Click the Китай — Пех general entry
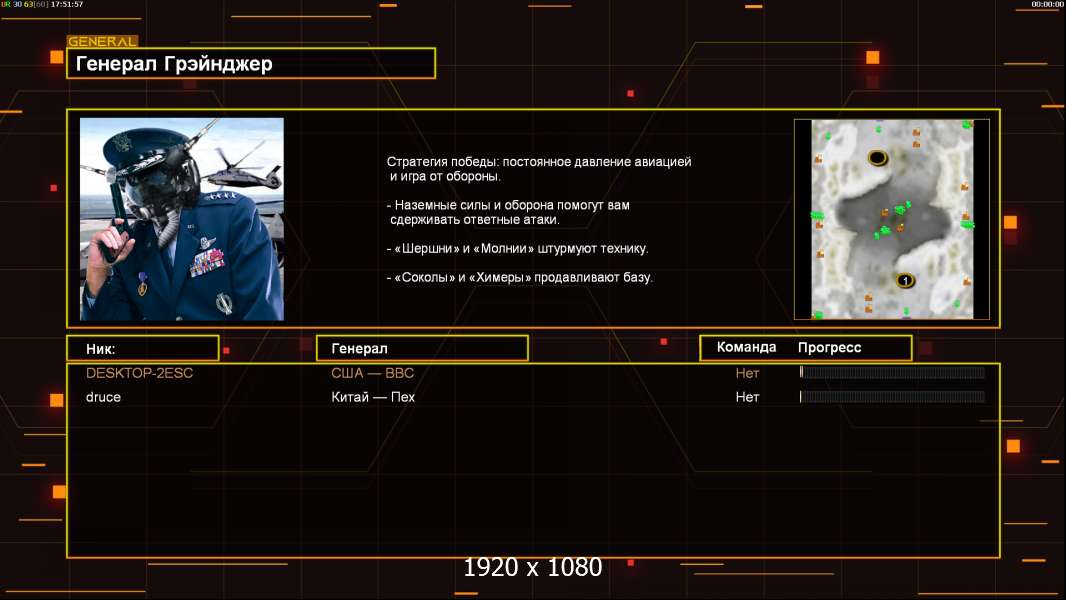This screenshot has width=1066, height=600. coord(373,397)
